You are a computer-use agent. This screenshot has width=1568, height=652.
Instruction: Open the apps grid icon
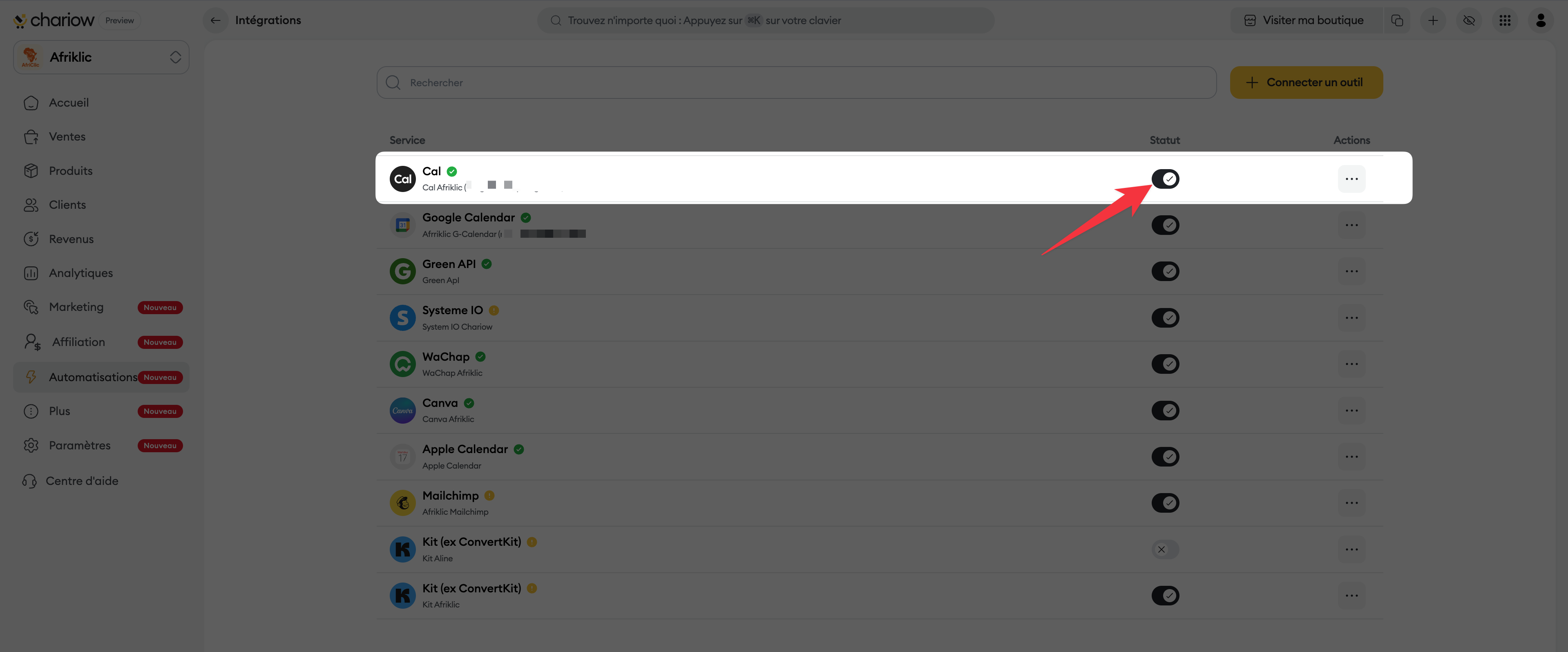point(1505,20)
